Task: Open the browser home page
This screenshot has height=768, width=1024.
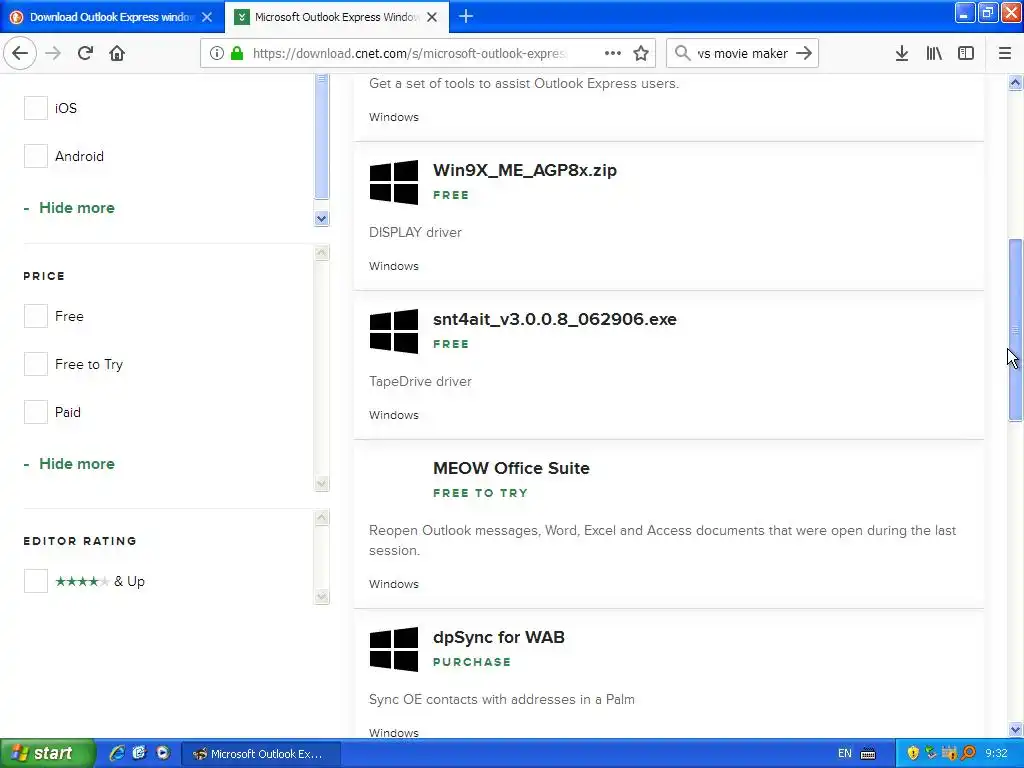Action: click(117, 53)
